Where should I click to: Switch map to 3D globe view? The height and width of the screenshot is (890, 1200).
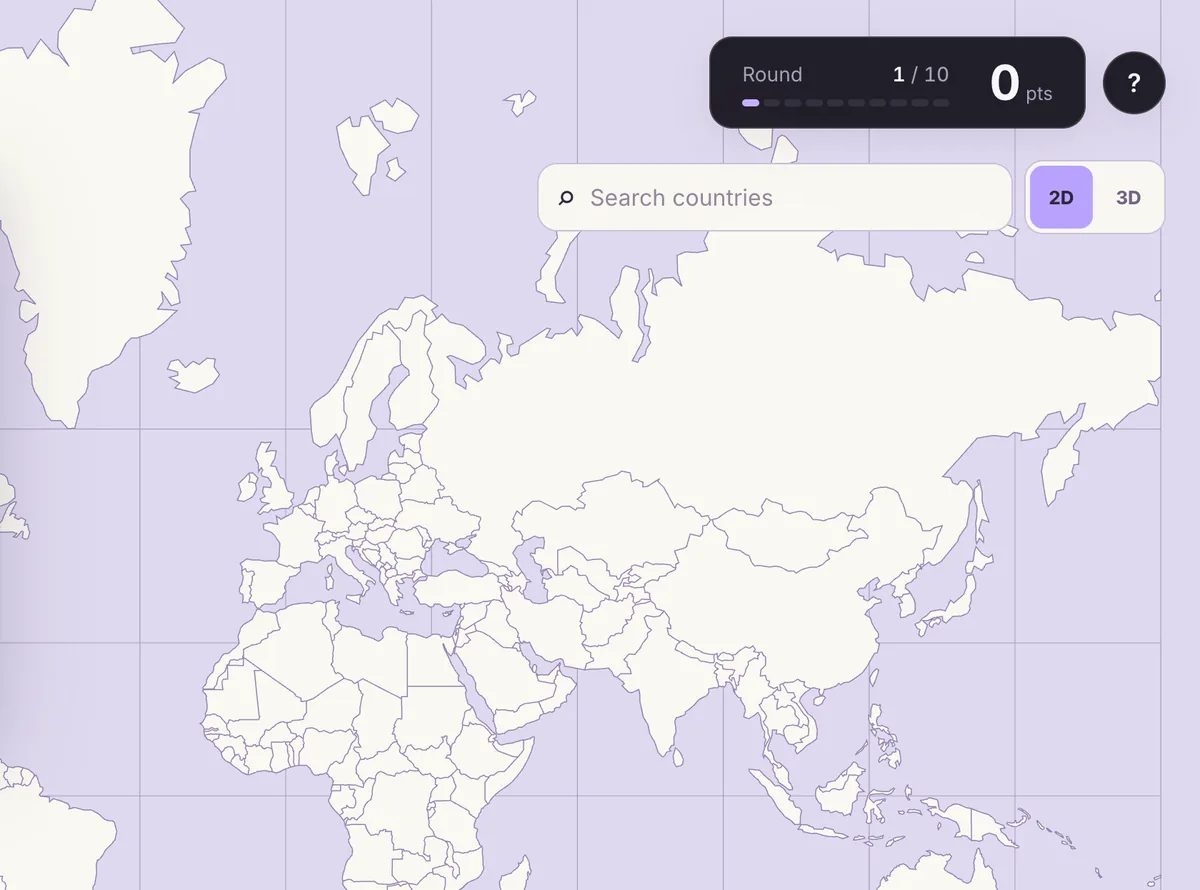pyautogui.click(x=1128, y=198)
